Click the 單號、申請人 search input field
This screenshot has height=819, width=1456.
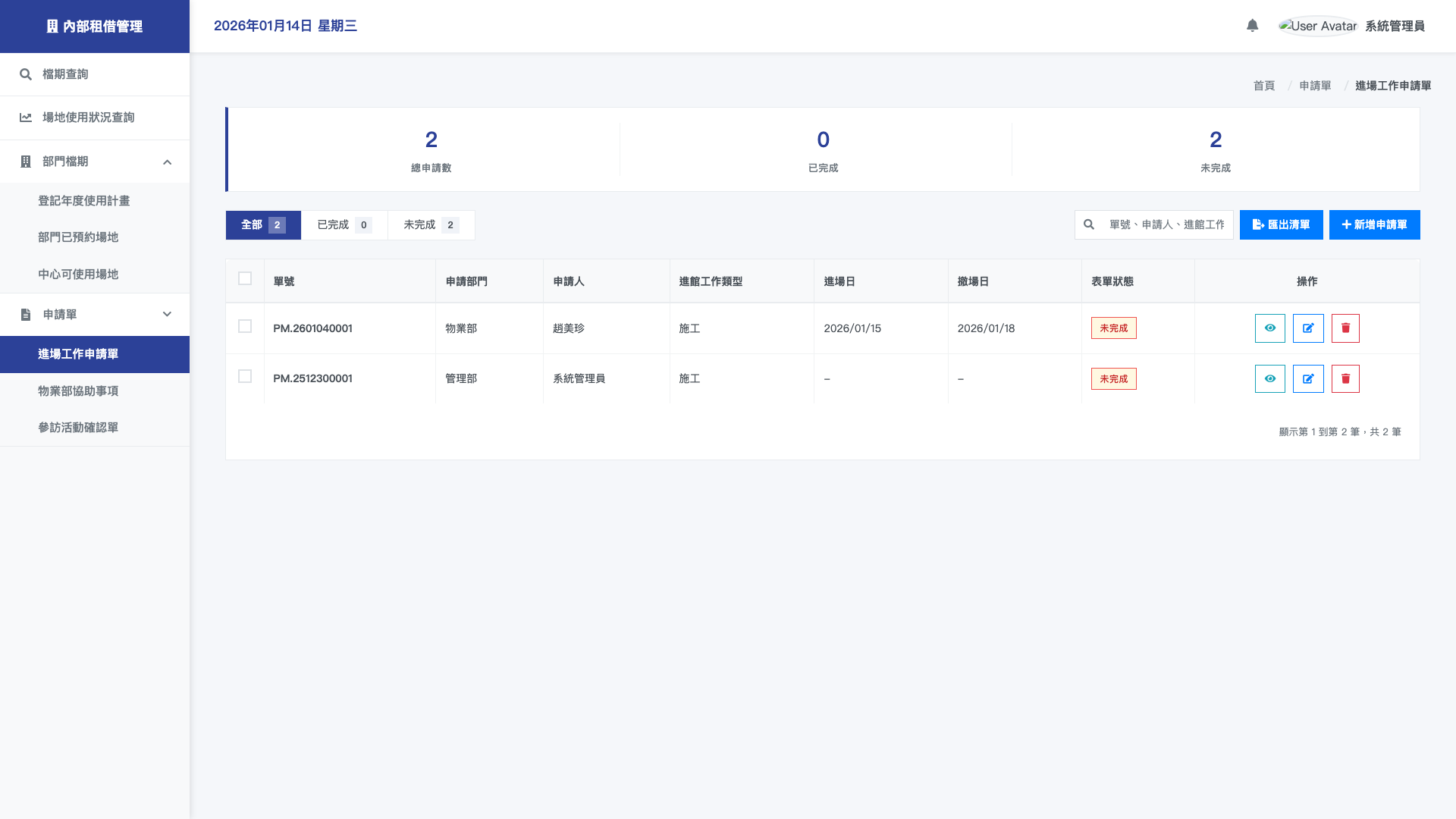click(x=1166, y=224)
